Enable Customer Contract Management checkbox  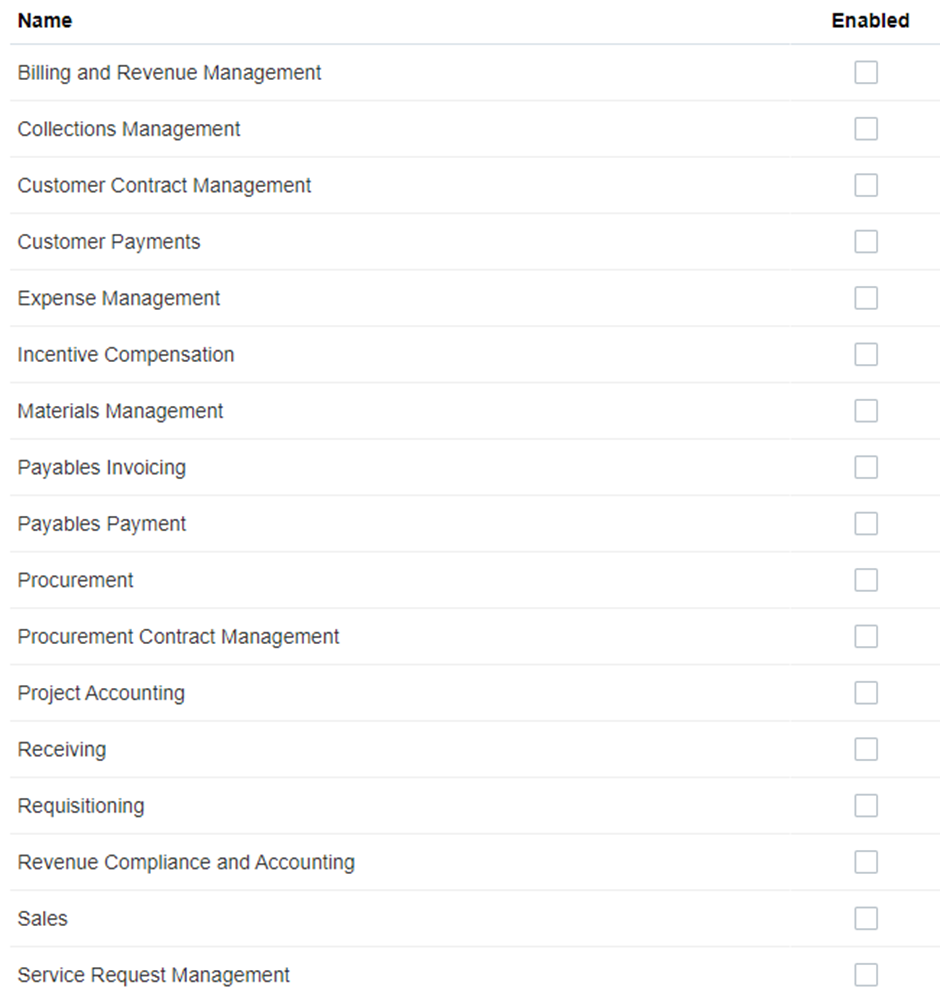click(x=866, y=185)
